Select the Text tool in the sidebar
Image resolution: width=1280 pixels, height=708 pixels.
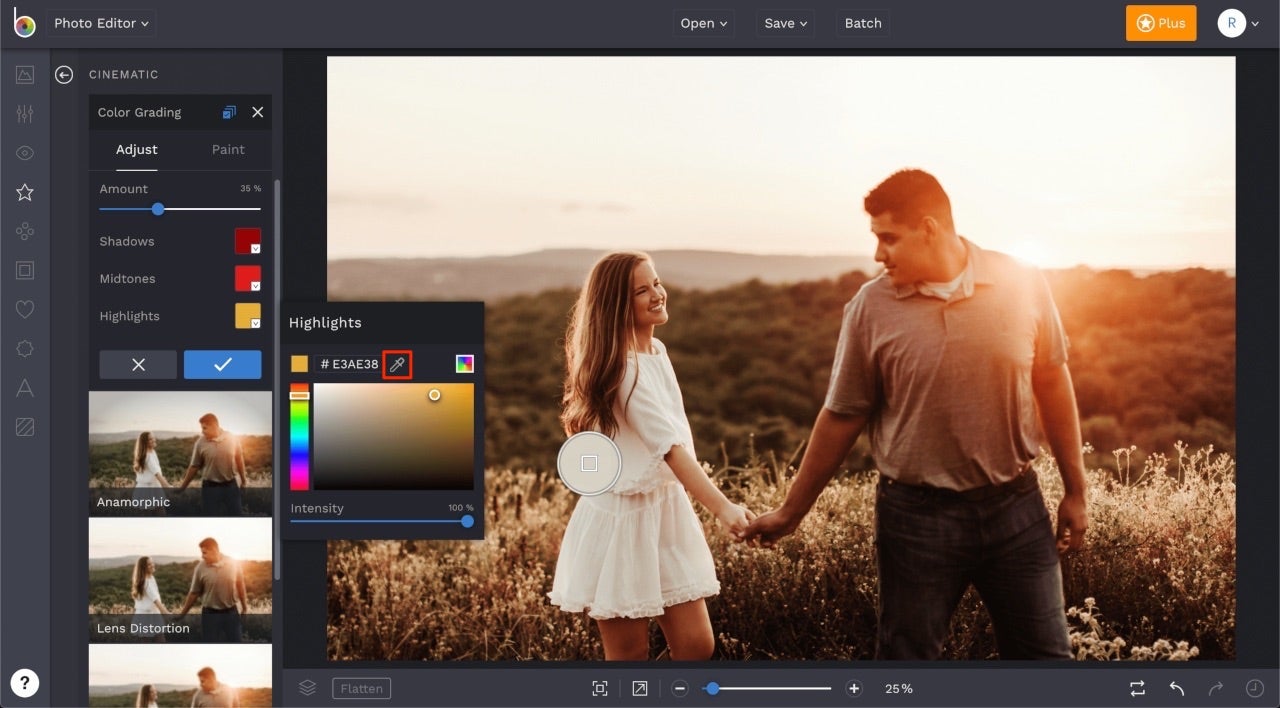coord(24,388)
